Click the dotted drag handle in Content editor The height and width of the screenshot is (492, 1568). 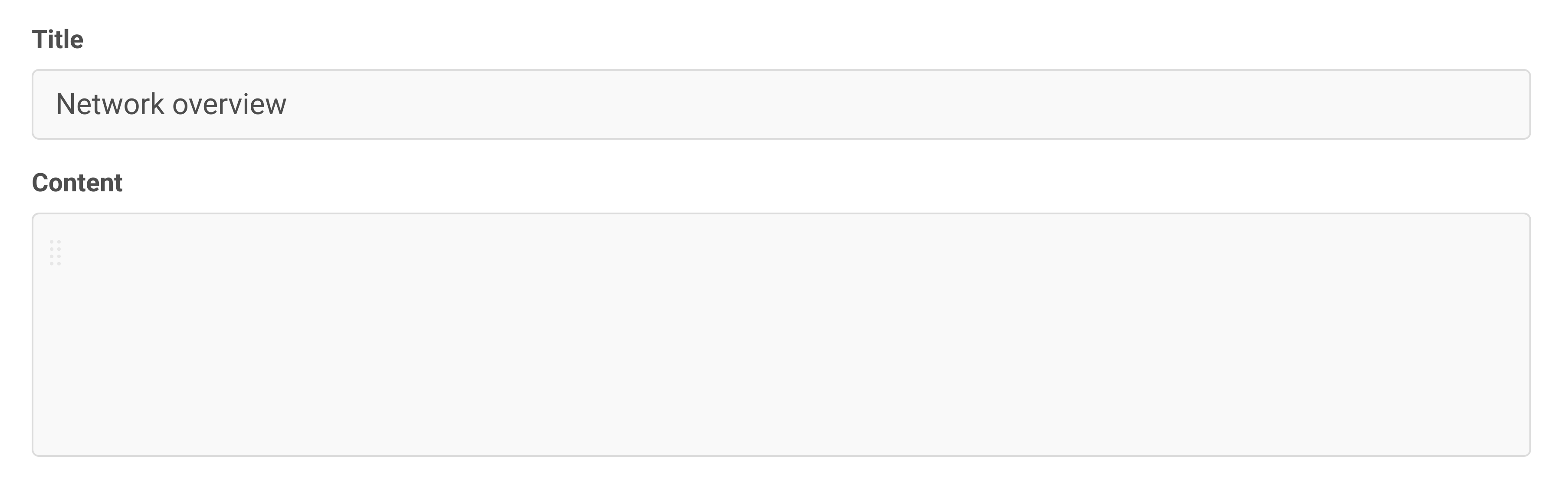pyautogui.click(x=56, y=253)
